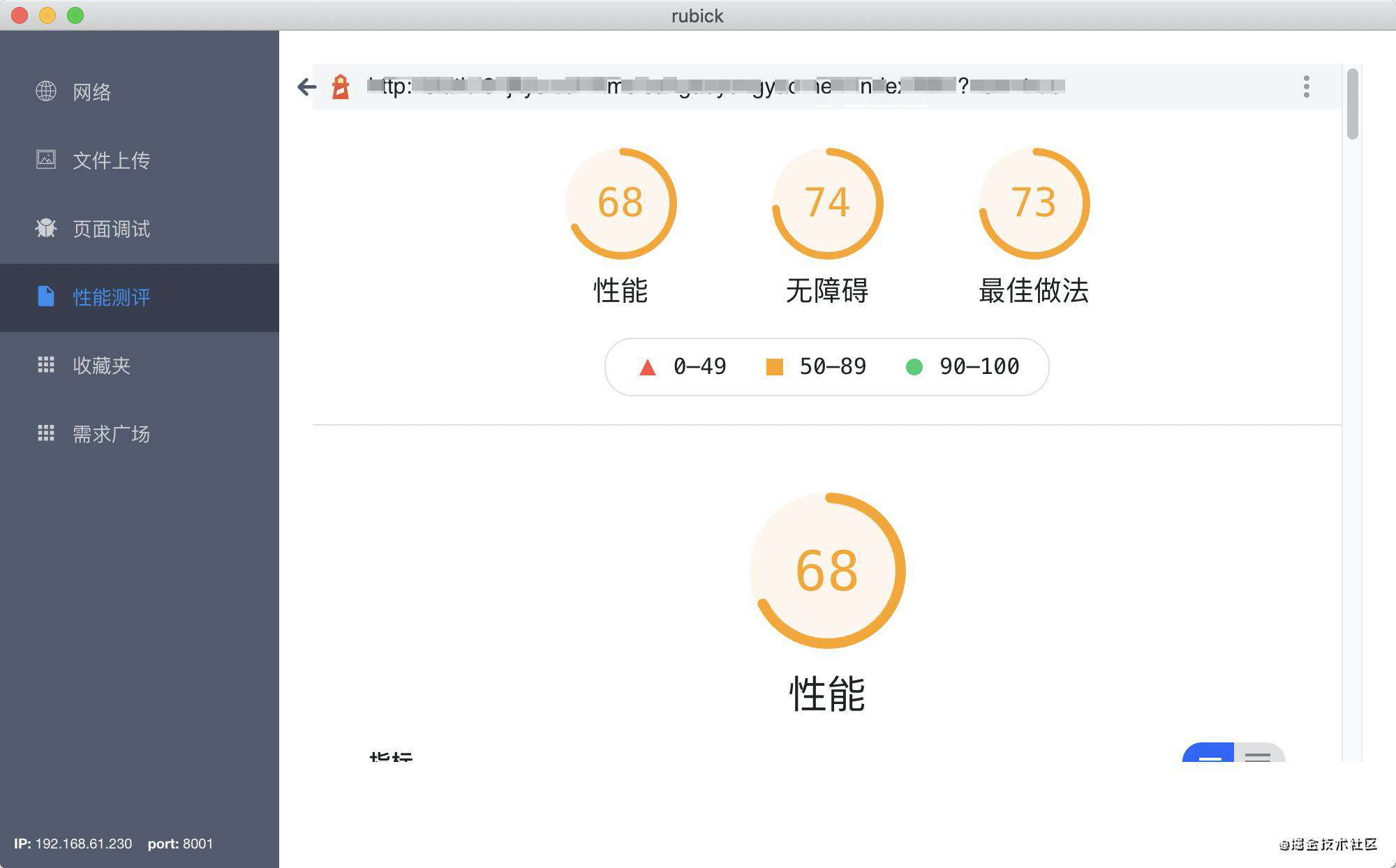Open the three-dot menu options
The image size is (1396, 868).
(1307, 86)
